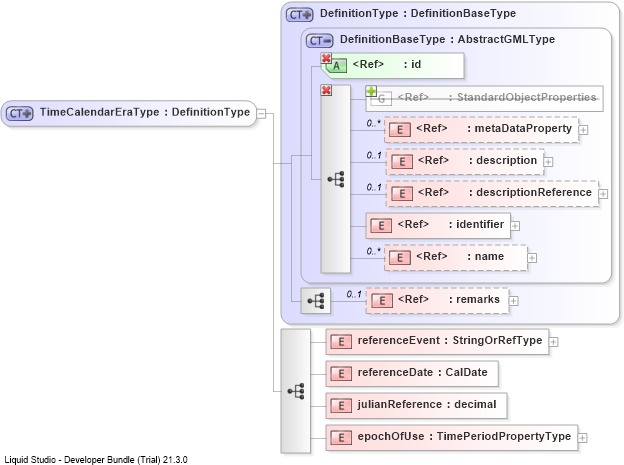The height and width of the screenshot is (465, 624).
Task: Click the 0..* cardinality of metaDataProperty
Action: click(374, 123)
